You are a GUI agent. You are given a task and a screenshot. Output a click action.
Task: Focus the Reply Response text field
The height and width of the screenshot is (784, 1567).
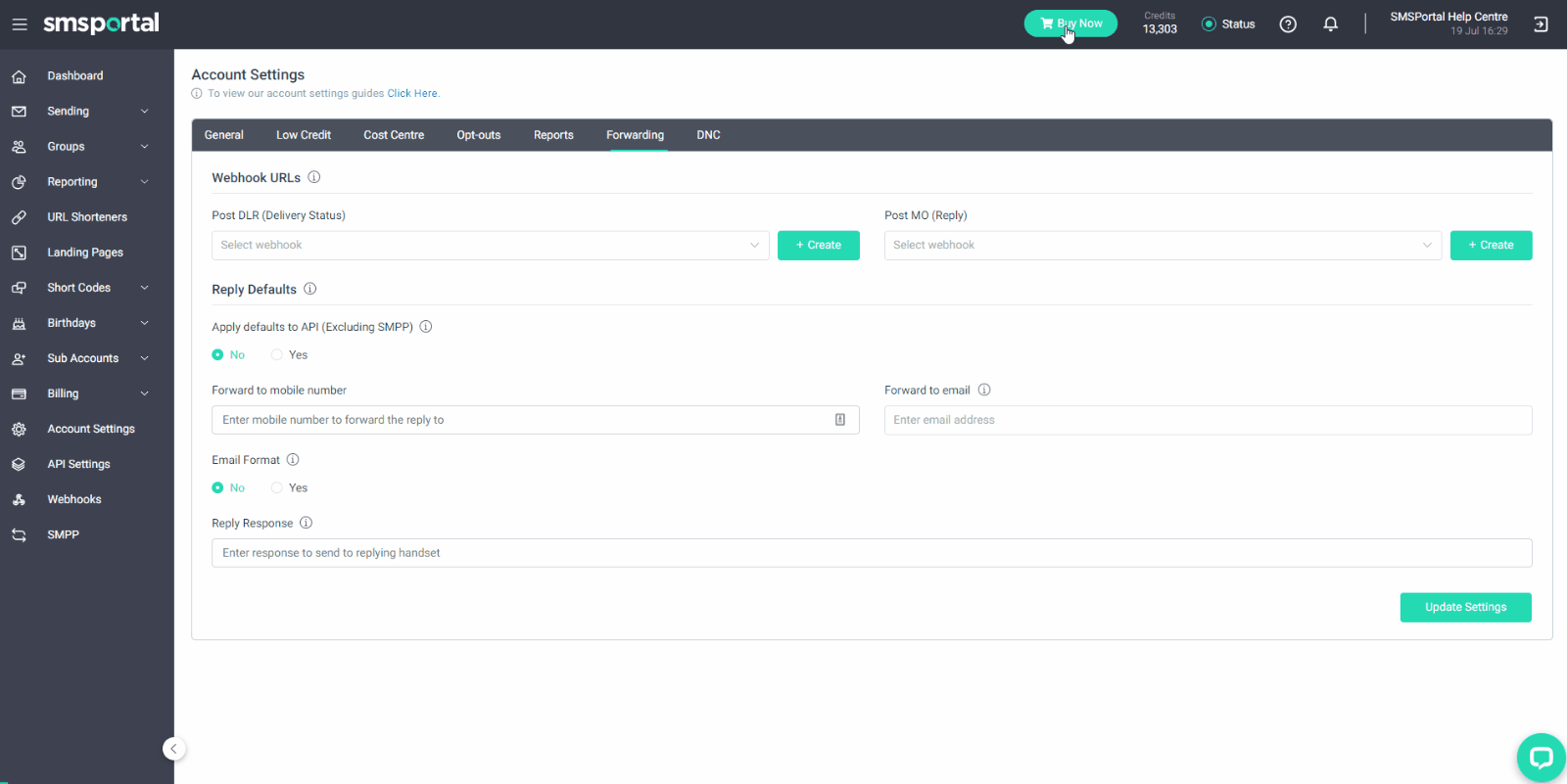pyautogui.click(x=872, y=553)
